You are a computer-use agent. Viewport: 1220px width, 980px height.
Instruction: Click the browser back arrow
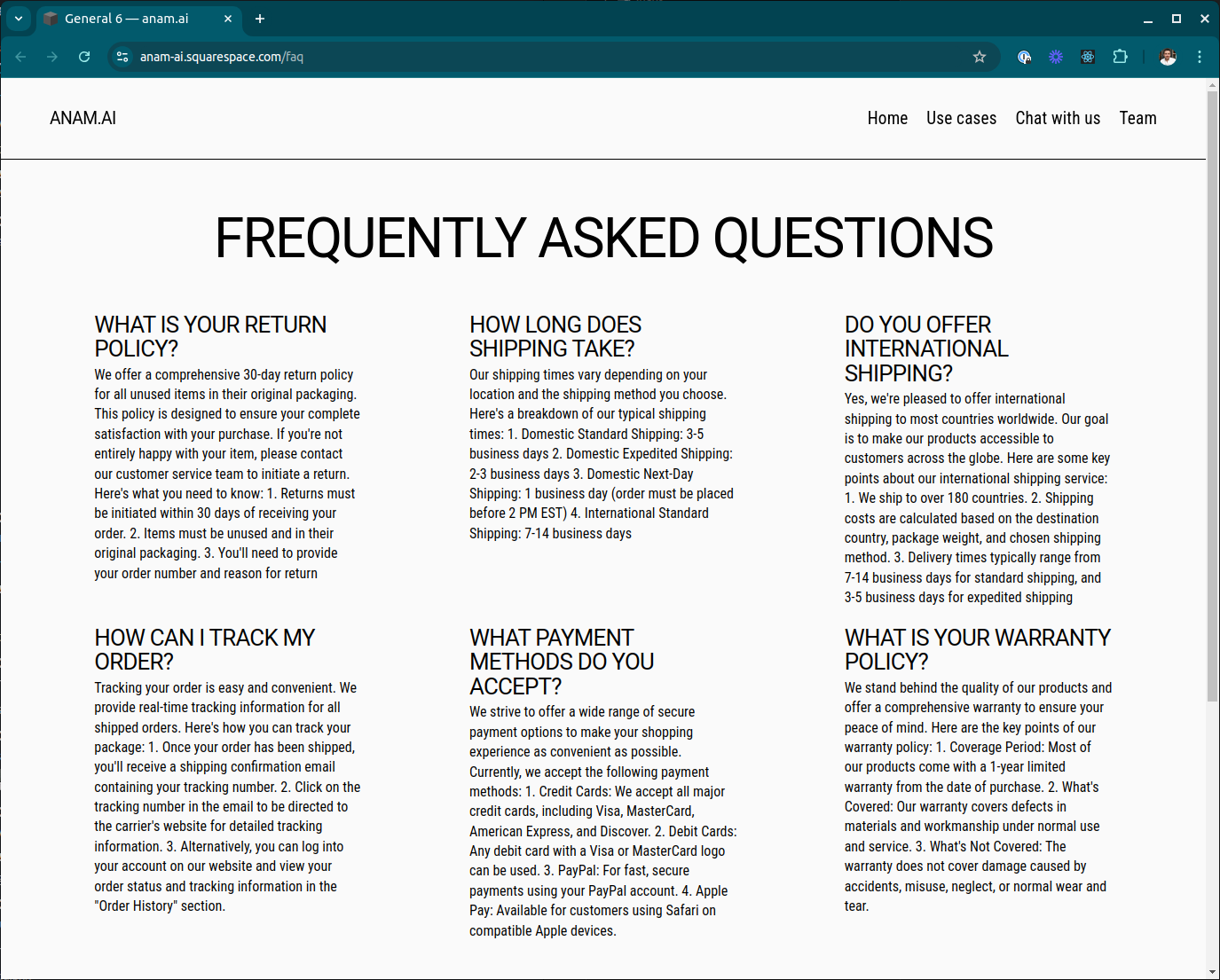[20, 56]
